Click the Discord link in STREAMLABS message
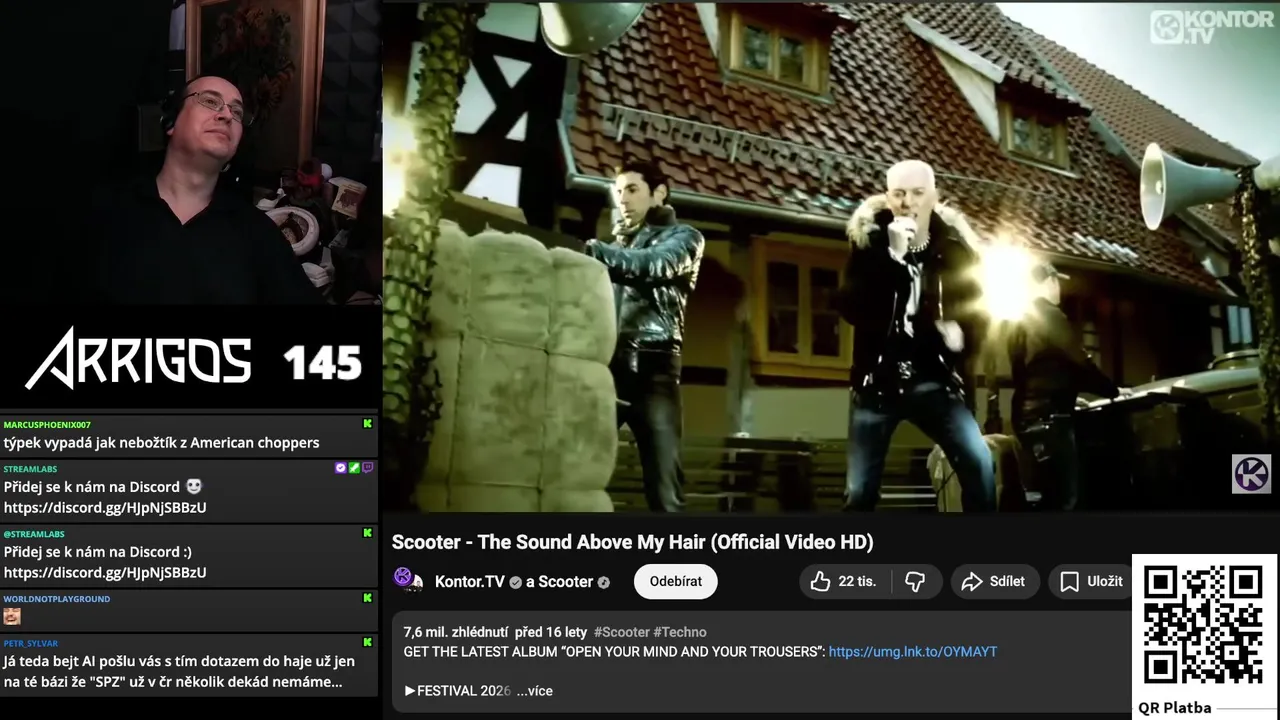This screenshot has height=720, width=1280. [x=105, y=508]
